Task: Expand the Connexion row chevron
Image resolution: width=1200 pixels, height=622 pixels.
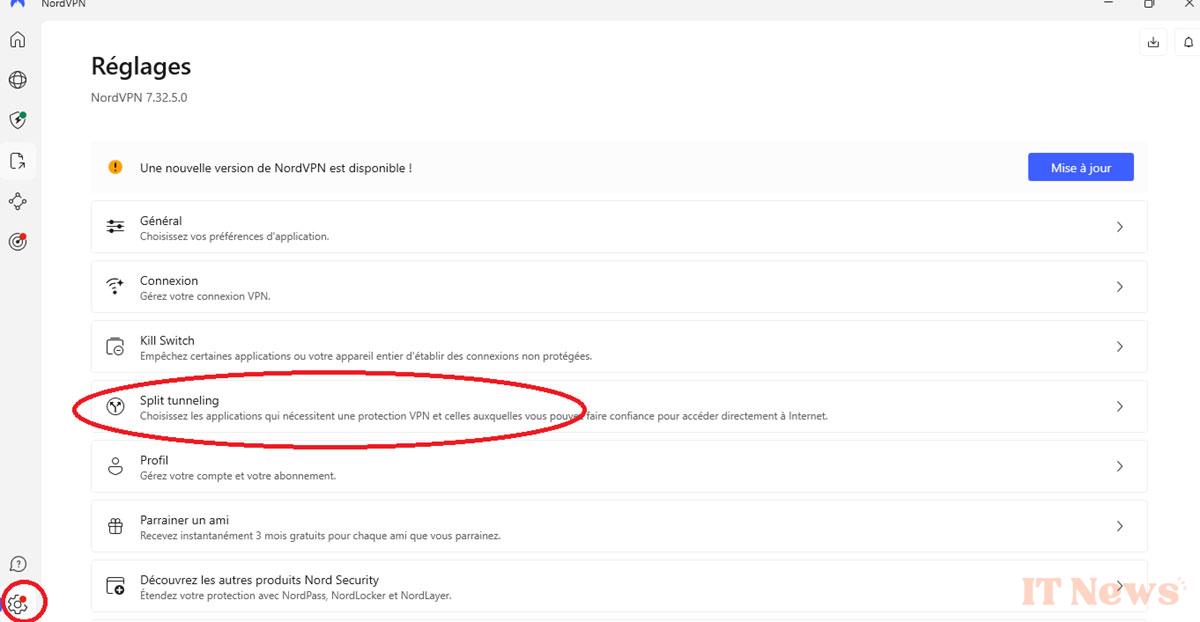Action: [1120, 287]
